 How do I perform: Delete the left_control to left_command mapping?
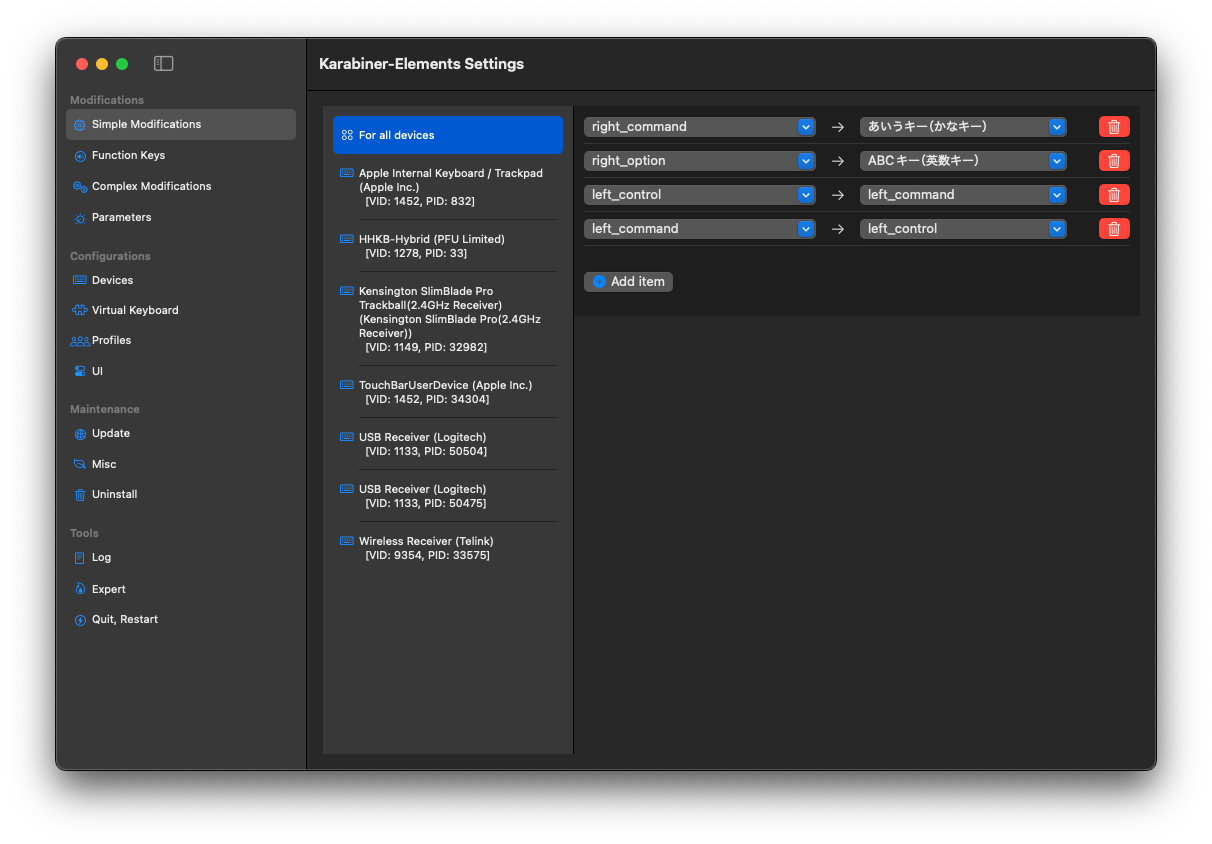[1114, 195]
